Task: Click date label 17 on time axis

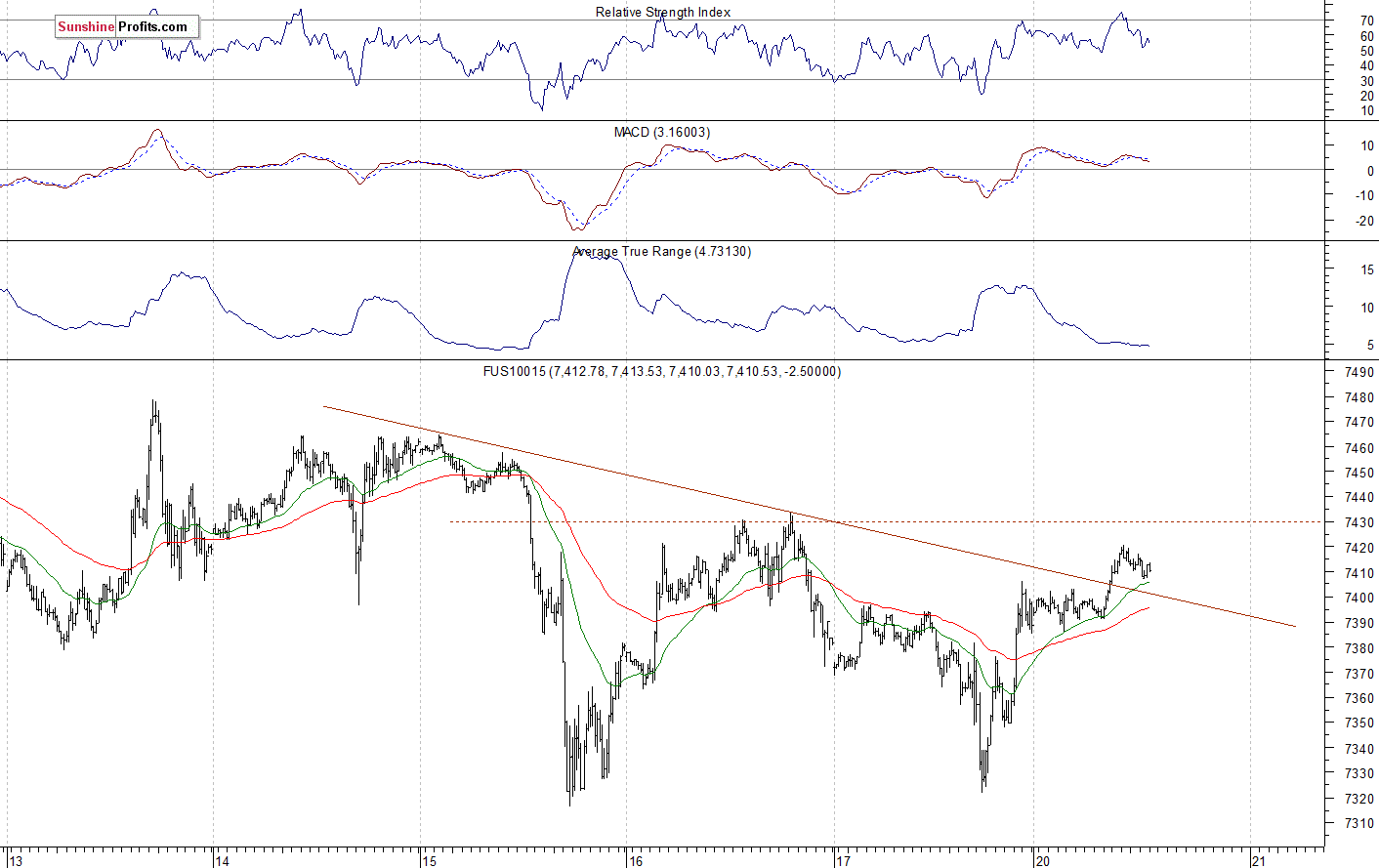Action: (x=843, y=860)
